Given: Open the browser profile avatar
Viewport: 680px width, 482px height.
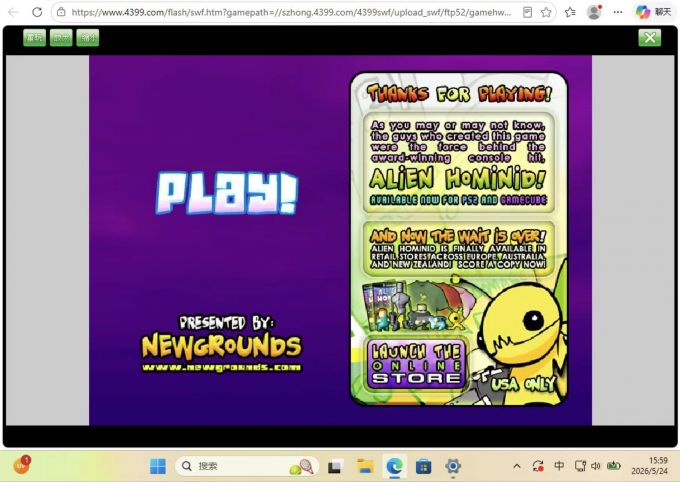Looking at the screenshot, I should pyautogui.click(x=594, y=12).
